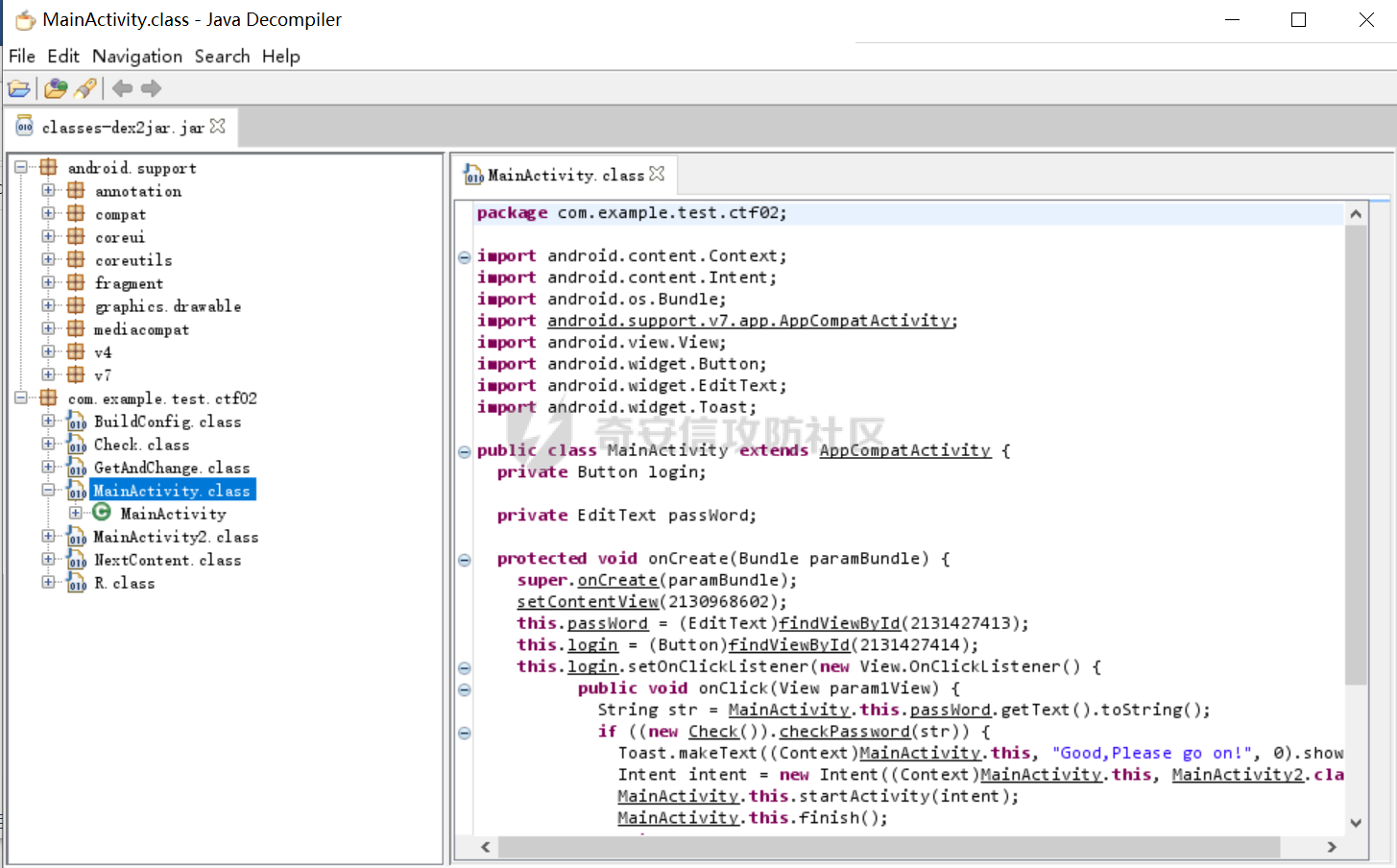The image size is (1397, 868).
Task: Expand the graphics.drawable package
Action: click(48, 305)
